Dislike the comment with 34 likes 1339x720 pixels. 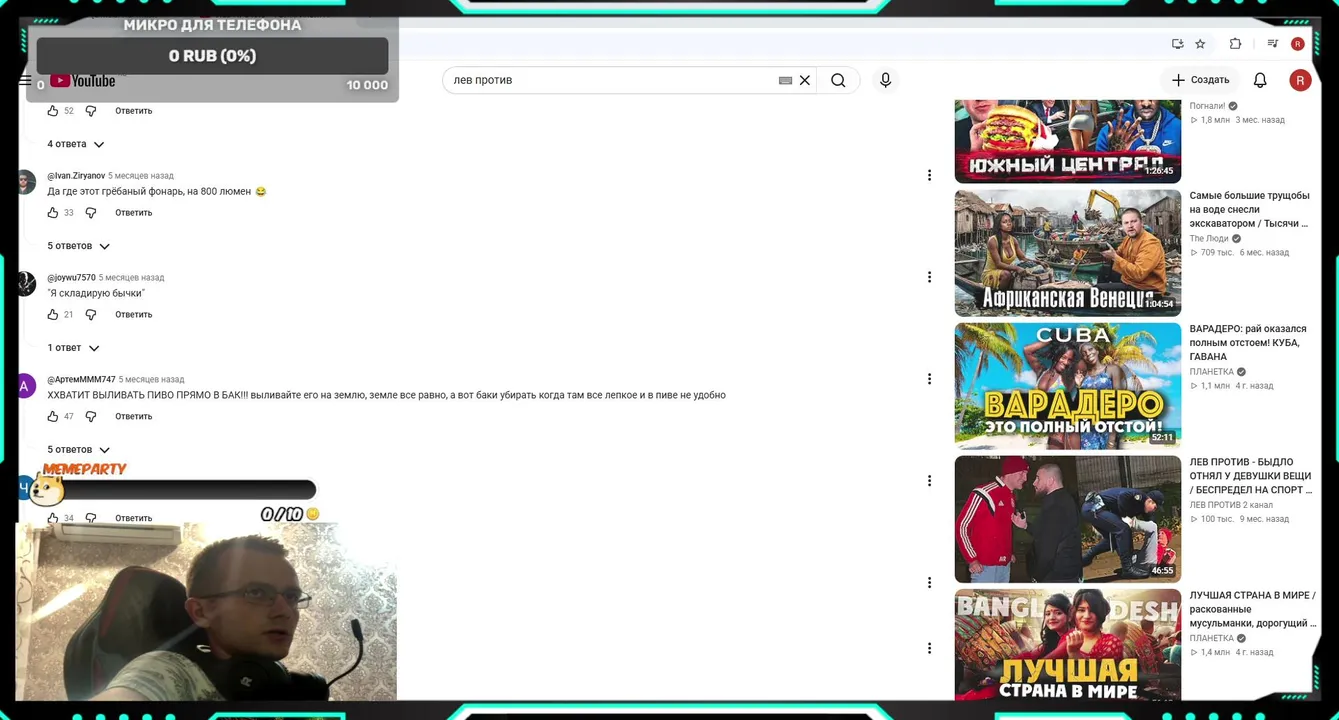point(91,518)
